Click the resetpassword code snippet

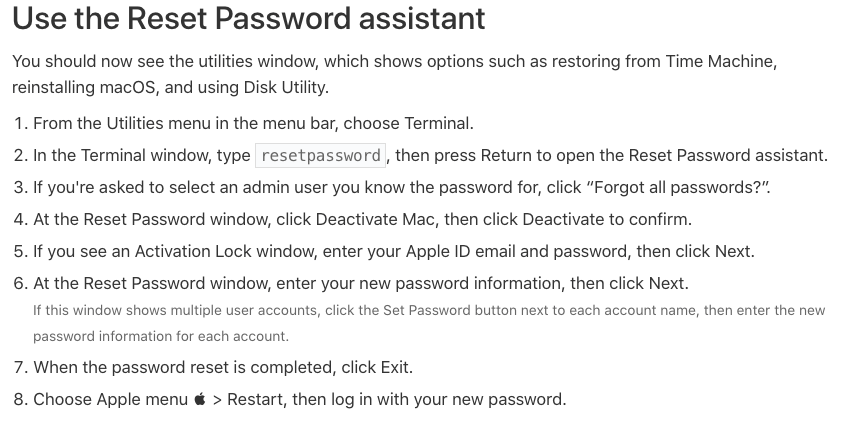(321, 155)
